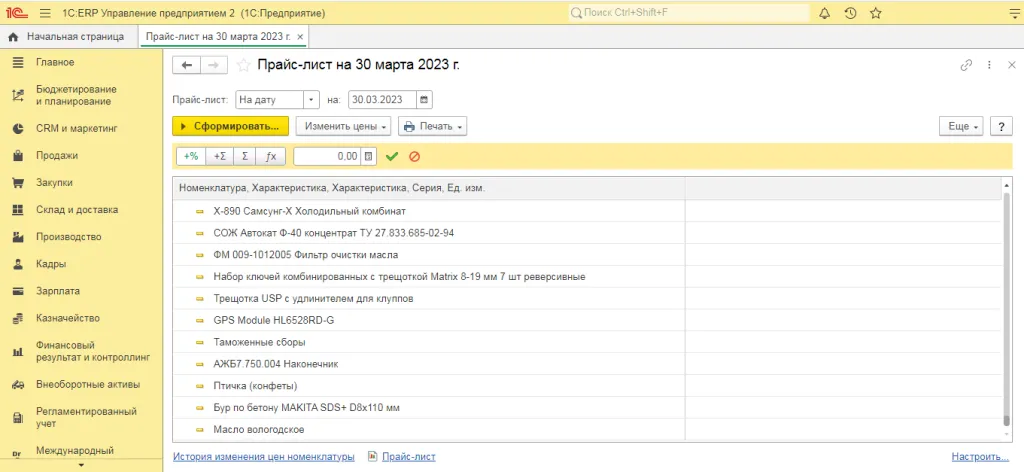Open the history clock icon
The image size is (1024, 472).
[x=850, y=14]
